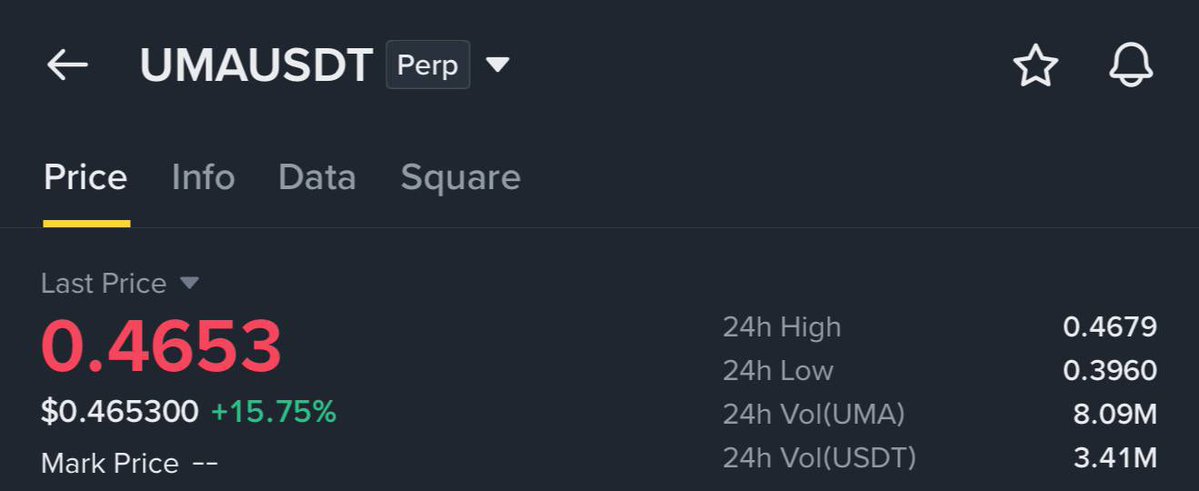1199x491 pixels.
Task: Add UMAUSDT to favorites with star icon
Action: (x=1035, y=65)
